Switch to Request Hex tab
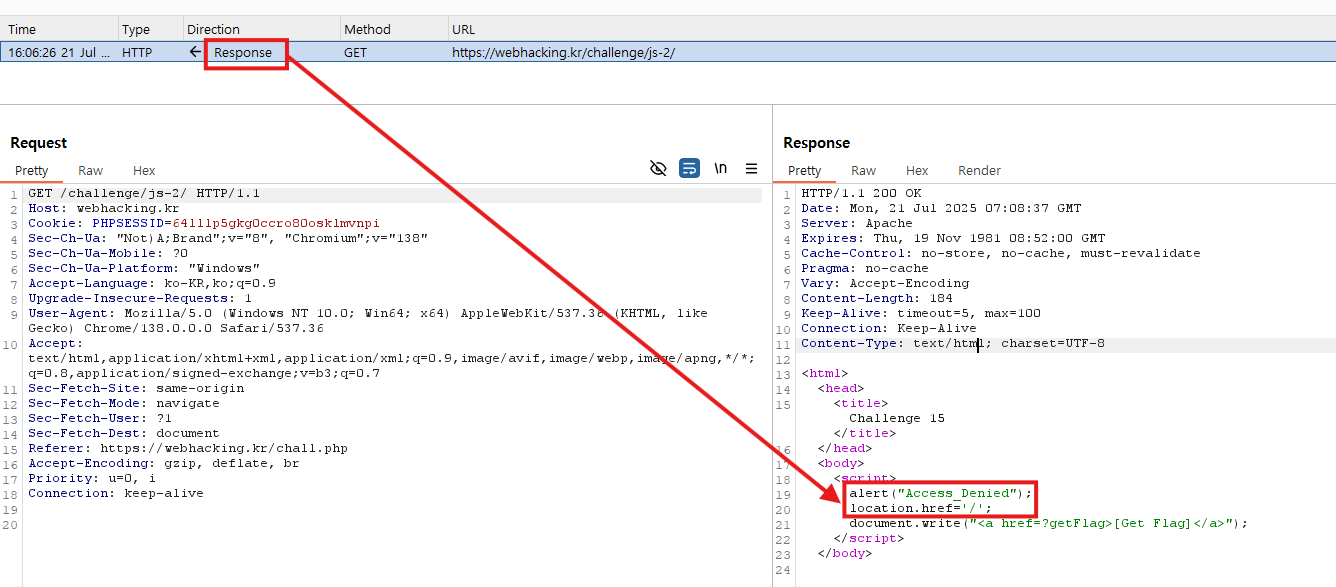The height and width of the screenshot is (587, 1336). (x=144, y=170)
